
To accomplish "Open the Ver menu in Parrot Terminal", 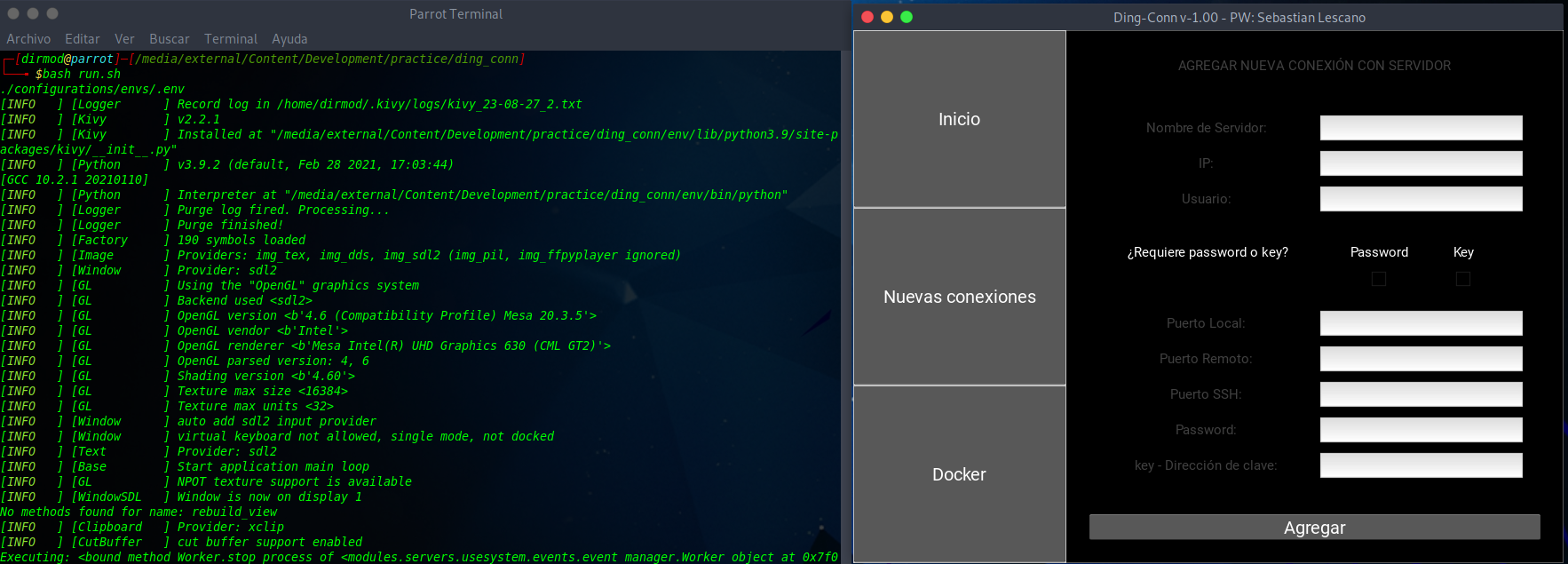I will [x=124, y=39].
